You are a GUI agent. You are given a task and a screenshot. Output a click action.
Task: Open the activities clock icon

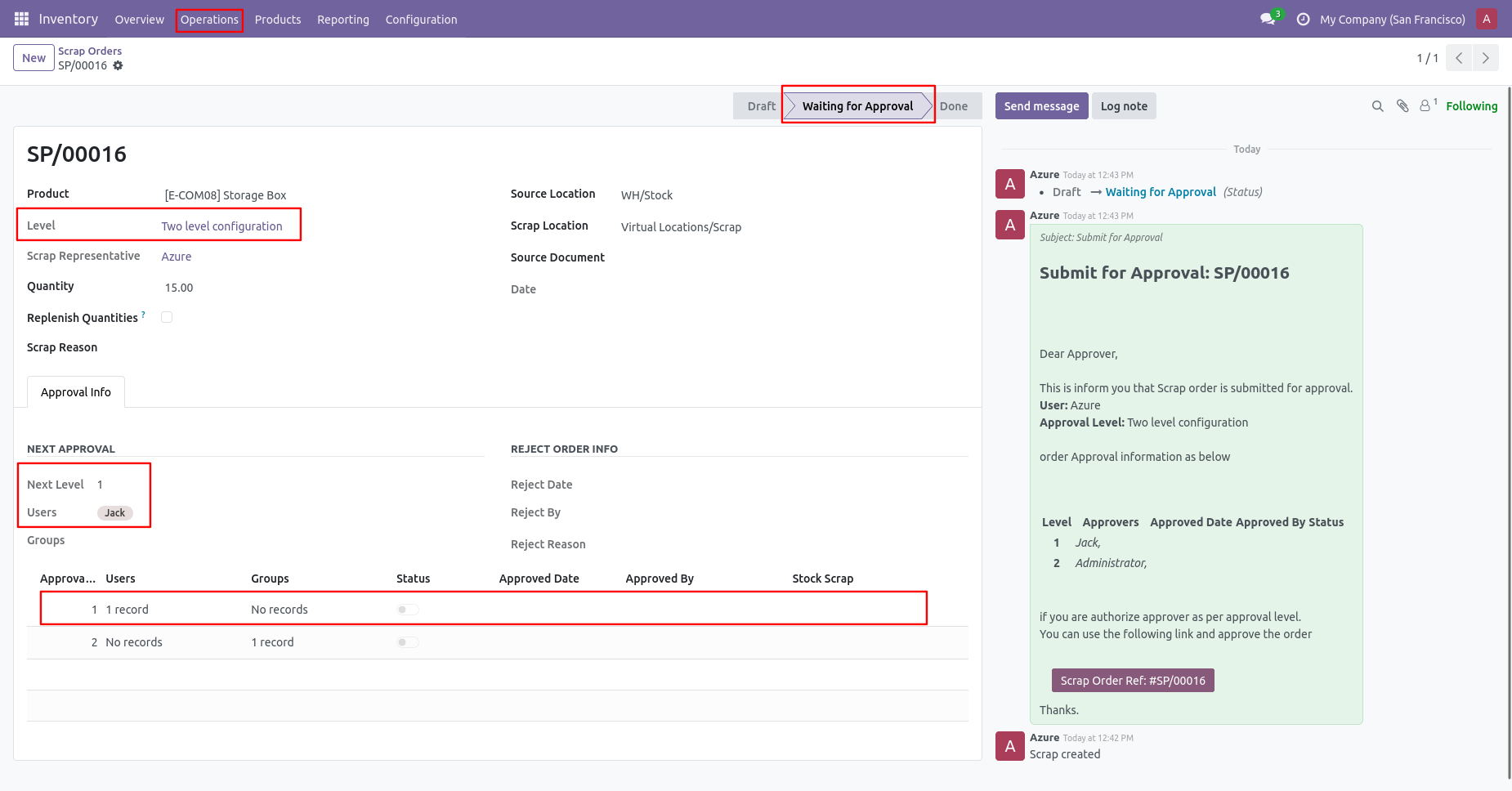pos(1303,19)
